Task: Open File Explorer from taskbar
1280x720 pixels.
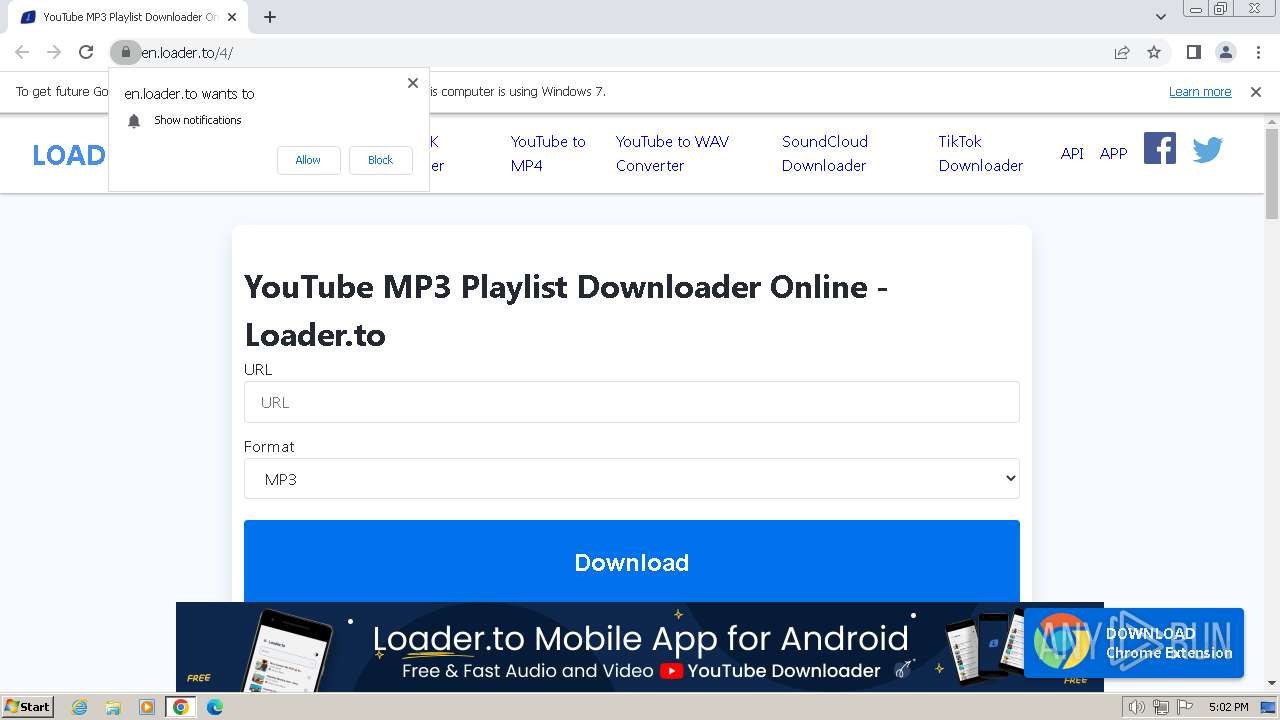Action: (113, 707)
